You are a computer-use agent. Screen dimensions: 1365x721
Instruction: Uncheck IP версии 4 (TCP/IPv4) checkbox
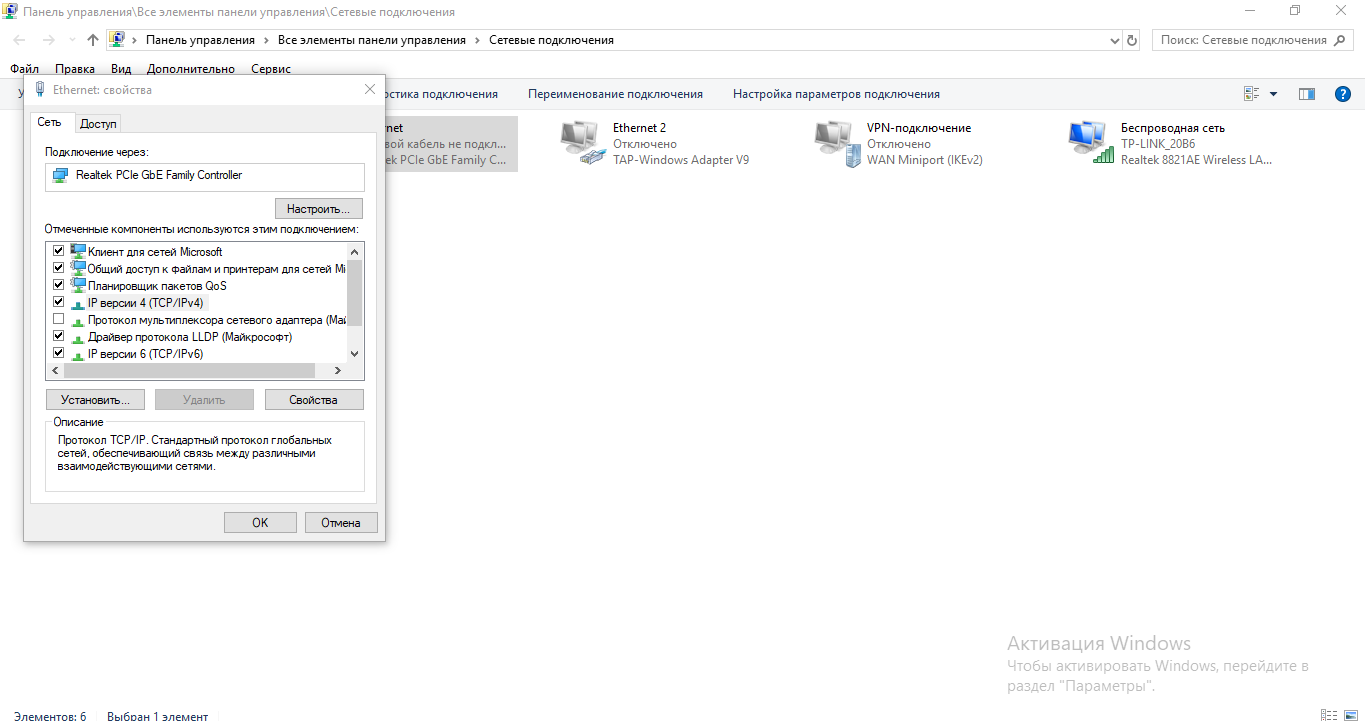pyautogui.click(x=58, y=302)
